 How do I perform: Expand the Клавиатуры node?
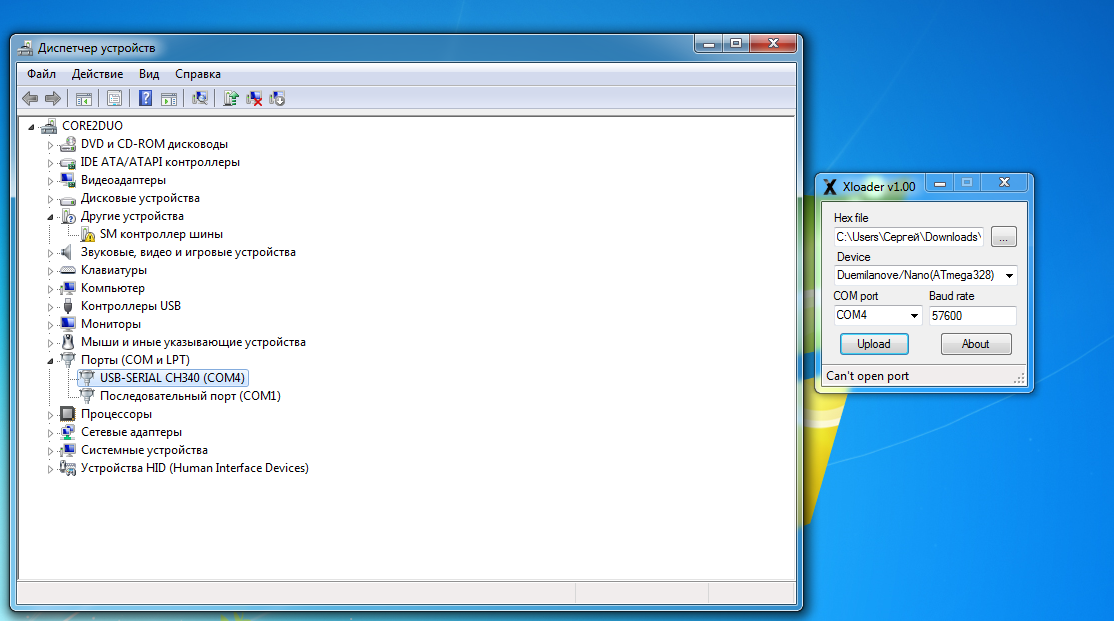(50, 271)
